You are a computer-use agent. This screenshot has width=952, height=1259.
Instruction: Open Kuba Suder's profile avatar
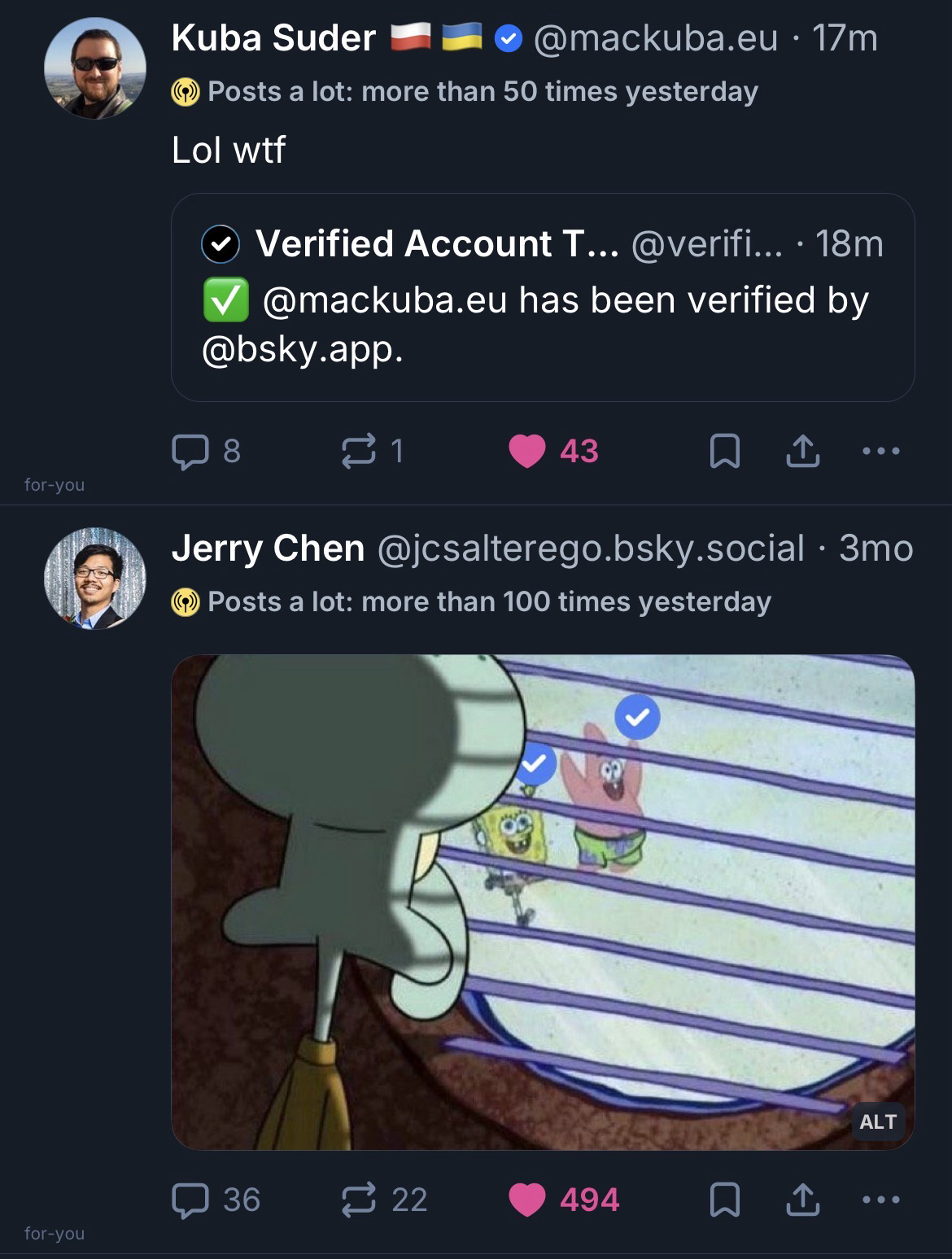(95, 68)
